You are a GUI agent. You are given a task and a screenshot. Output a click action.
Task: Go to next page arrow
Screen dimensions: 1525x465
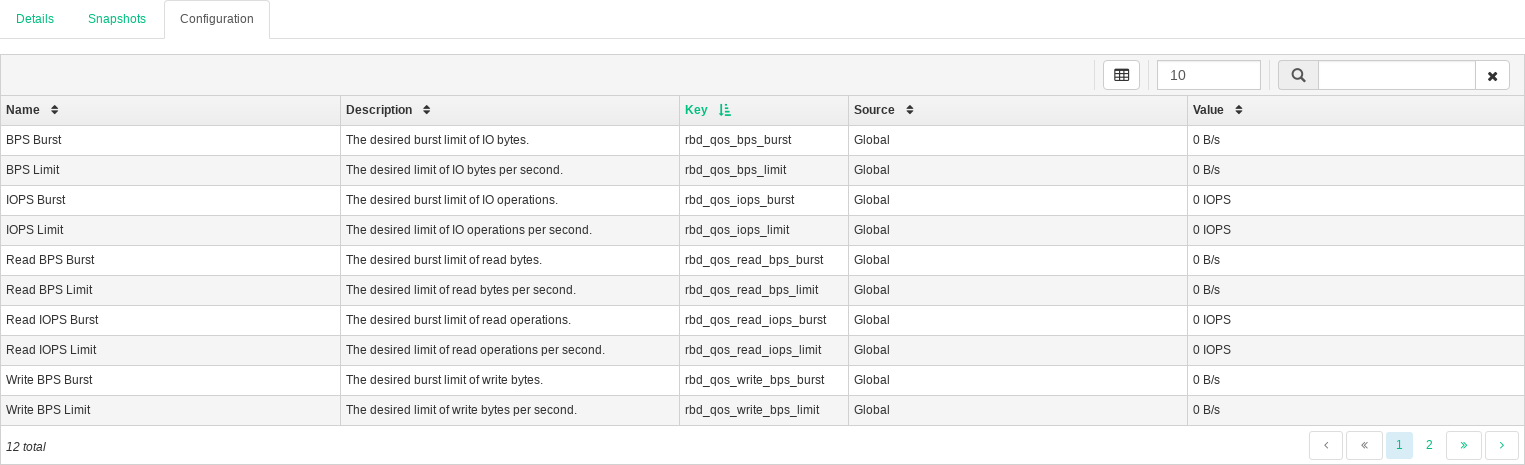point(1501,445)
